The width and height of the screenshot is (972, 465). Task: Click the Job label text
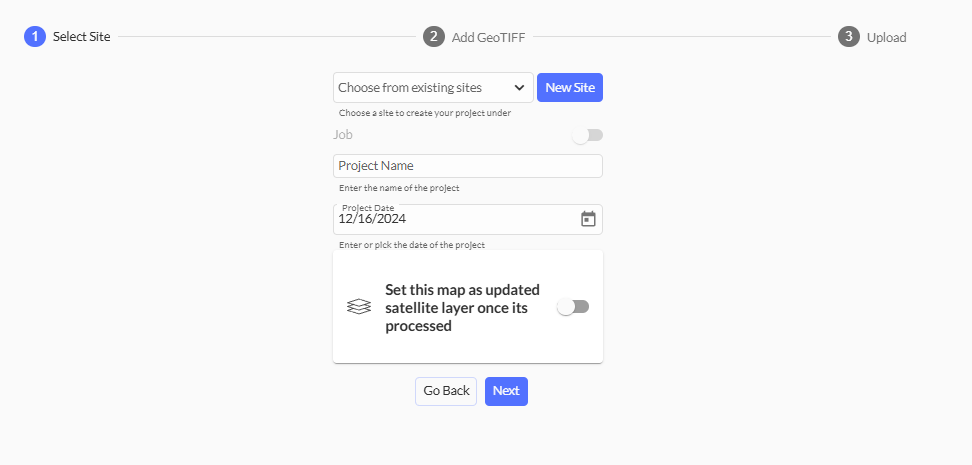tap(343, 135)
